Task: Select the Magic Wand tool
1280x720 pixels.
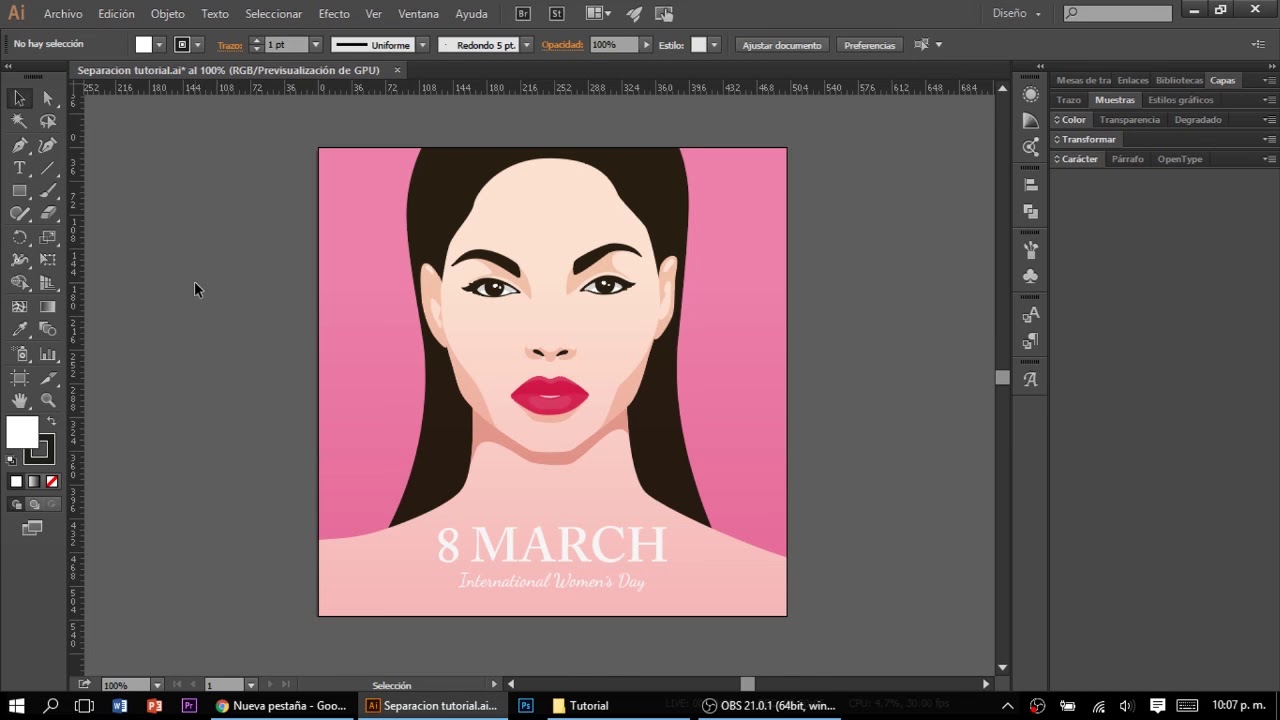Action: click(x=19, y=121)
